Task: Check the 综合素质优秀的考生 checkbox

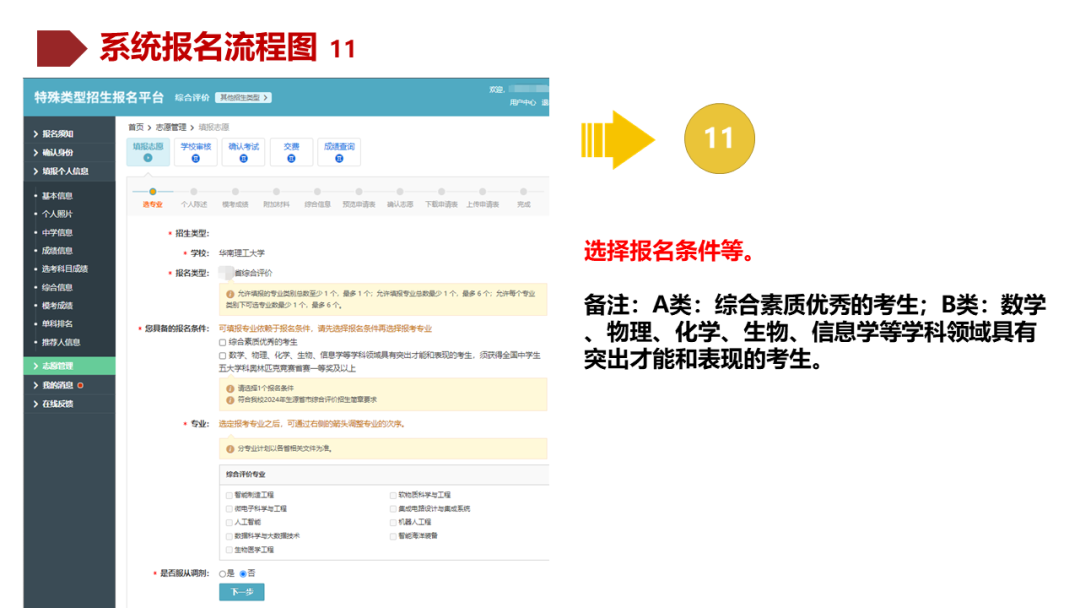Action: click(220, 344)
